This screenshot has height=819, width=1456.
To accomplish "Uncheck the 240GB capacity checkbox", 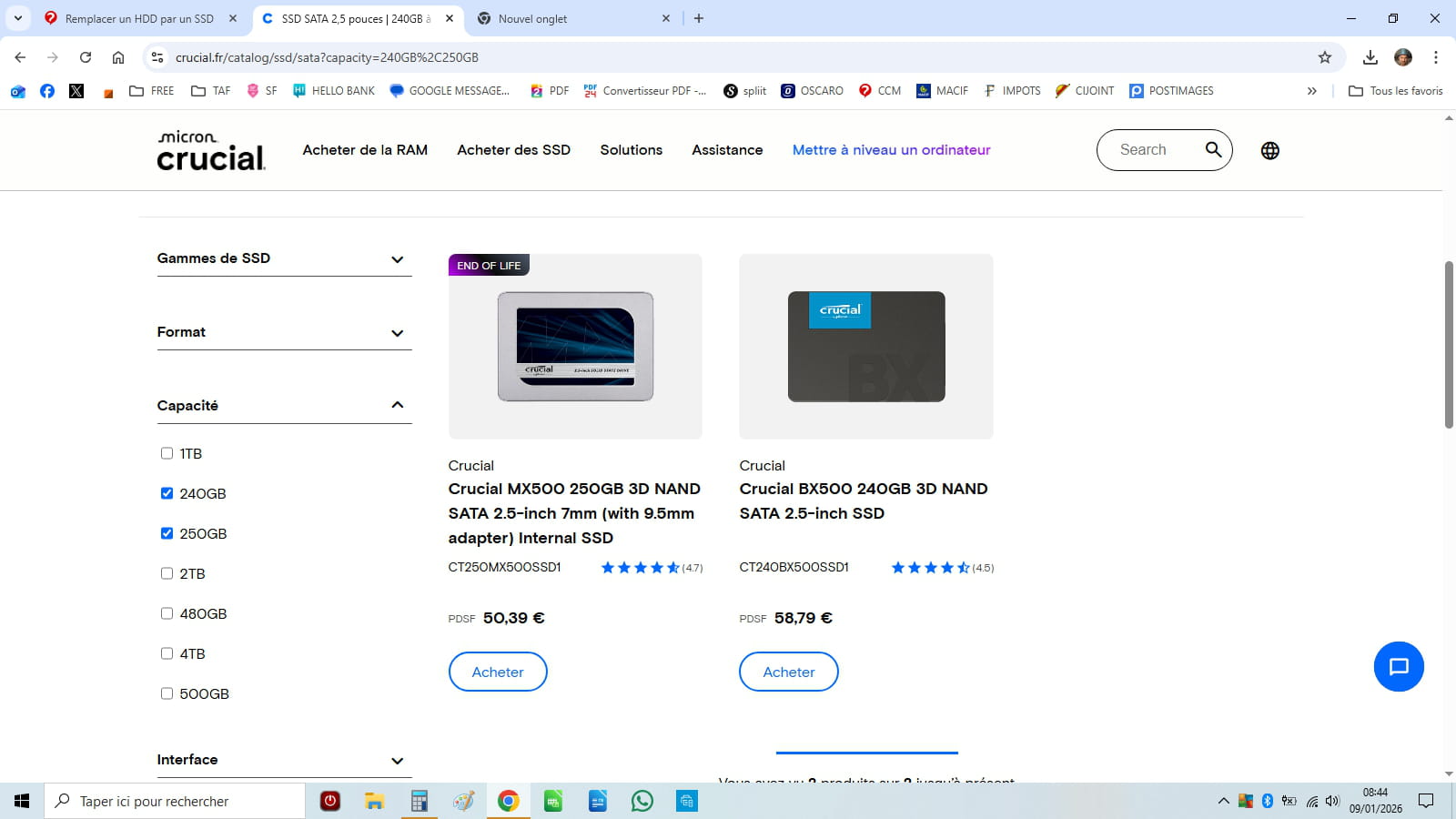I will pyautogui.click(x=167, y=493).
